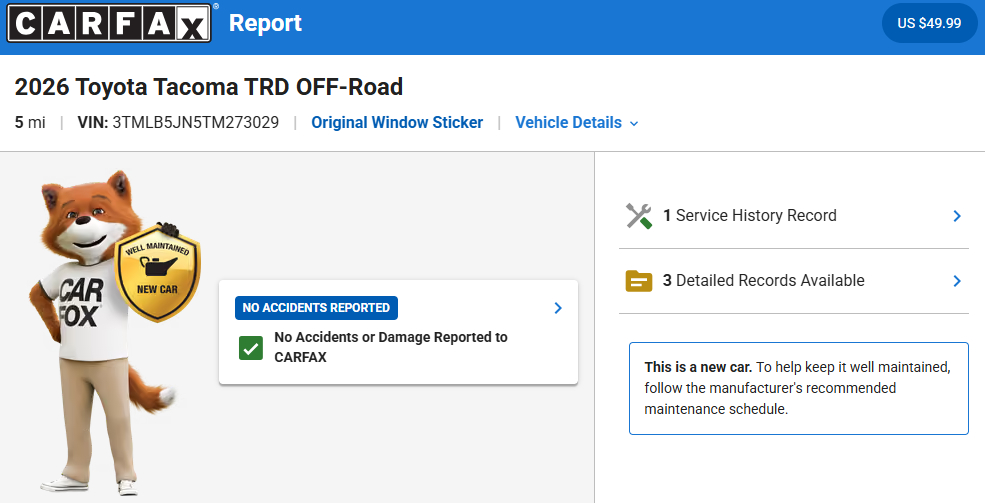Image resolution: width=985 pixels, height=503 pixels.
Task: Click chevron beside Service History Record
Action: tap(957, 216)
